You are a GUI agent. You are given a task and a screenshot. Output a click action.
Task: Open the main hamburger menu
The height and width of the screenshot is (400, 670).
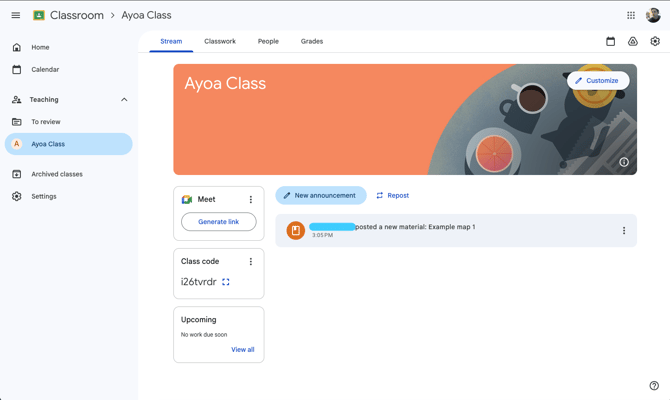(x=16, y=16)
